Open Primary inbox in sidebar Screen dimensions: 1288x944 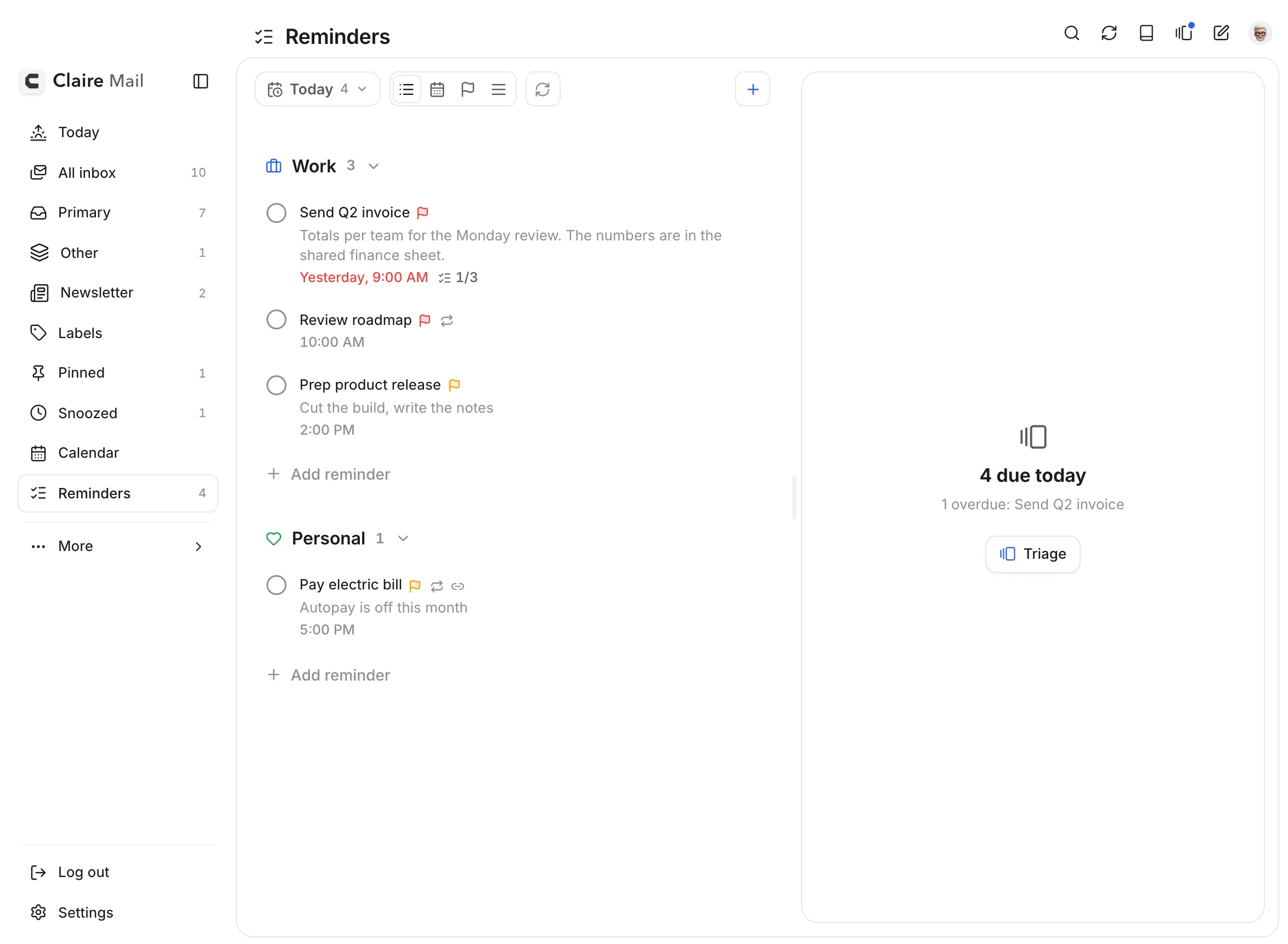tap(117, 212)
